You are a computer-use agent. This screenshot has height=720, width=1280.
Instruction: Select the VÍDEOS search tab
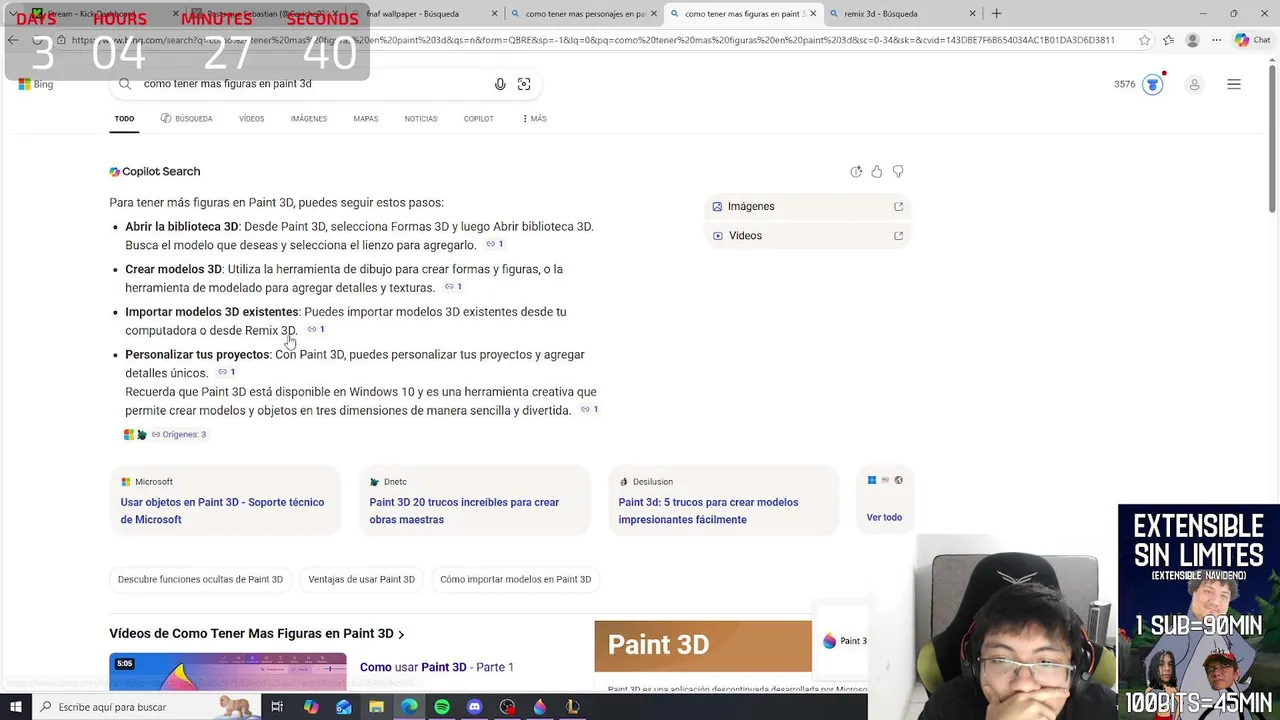tap(251, 119)
